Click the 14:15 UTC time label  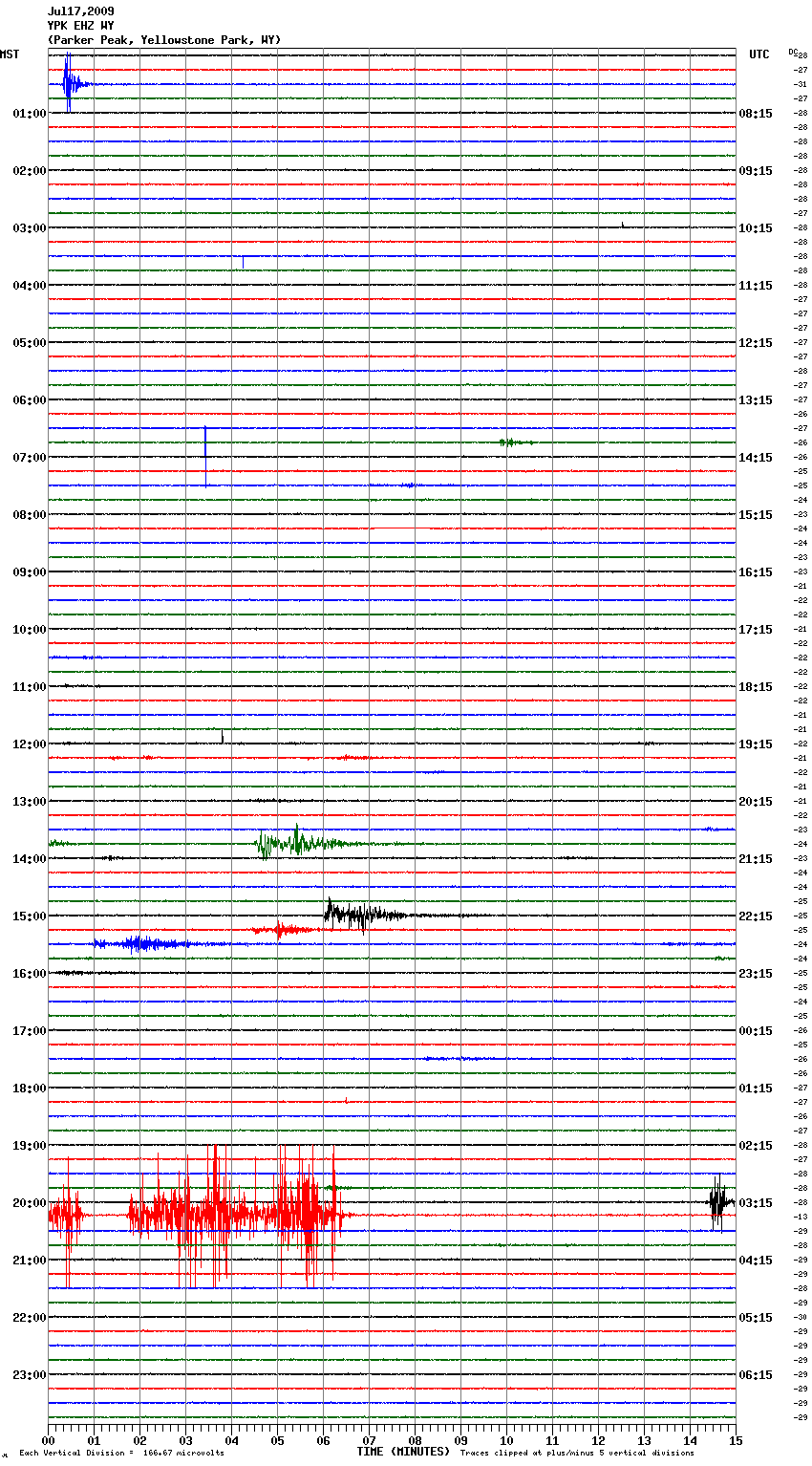pos(756,458)
